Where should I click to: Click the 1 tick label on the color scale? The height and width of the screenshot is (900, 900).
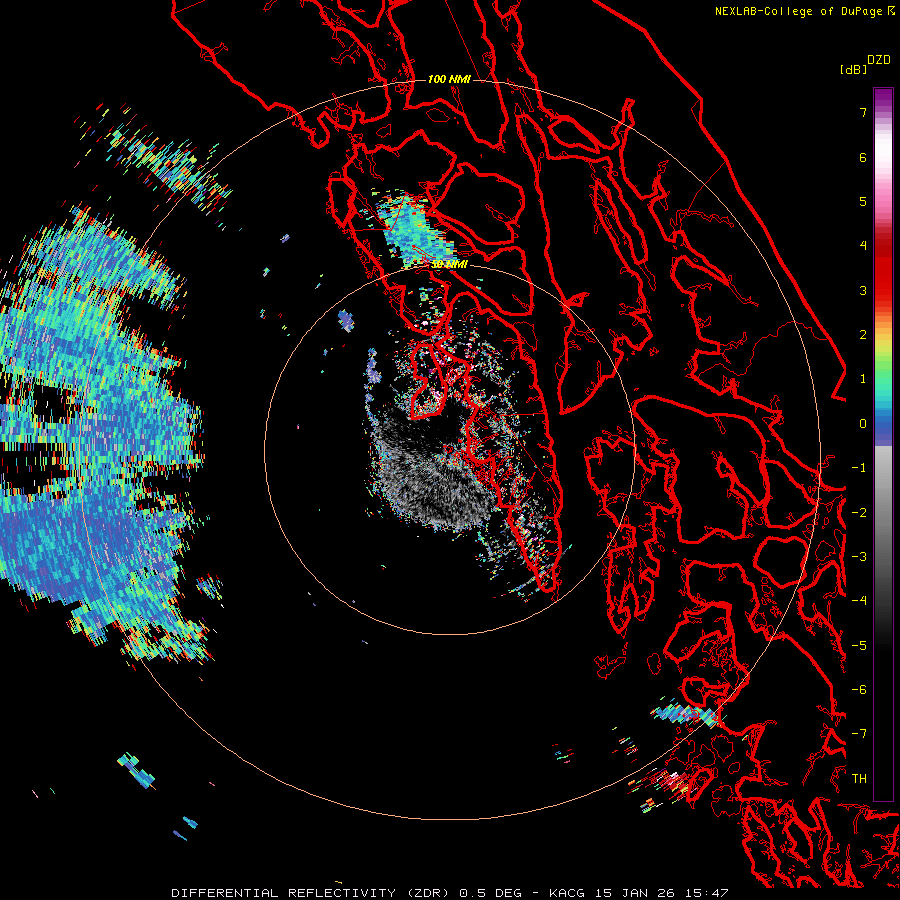coord(863,379)
